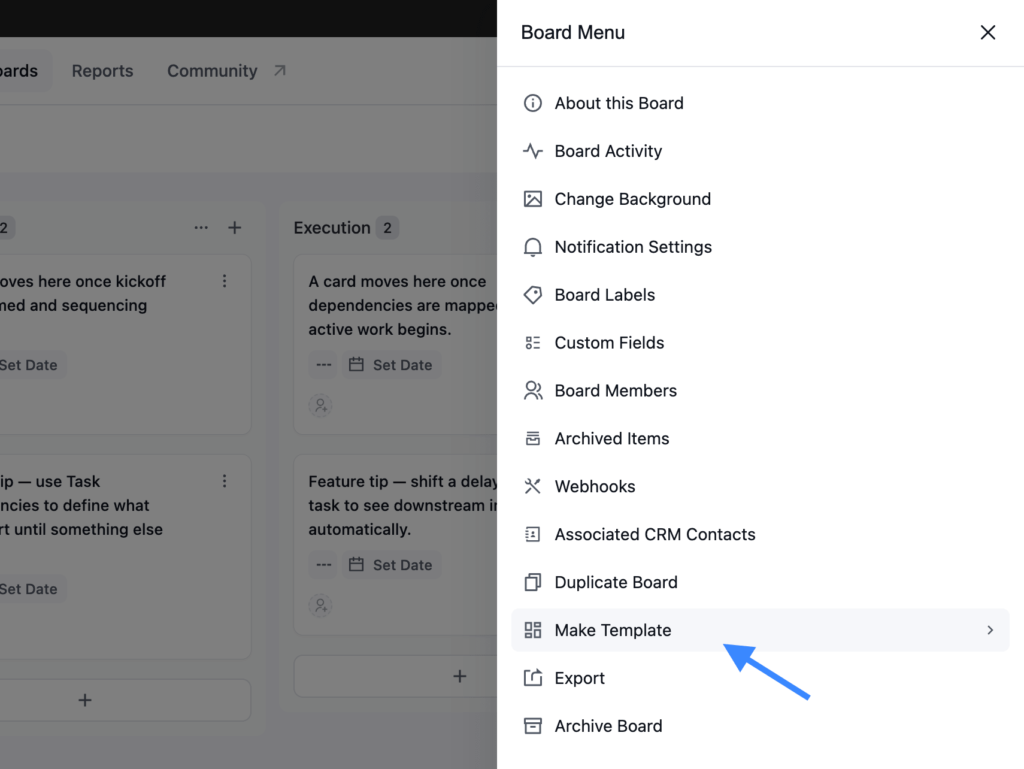Click the Custom Fields list icon
The height and width of the screenshot is (769, 1024).
pyautogui.click(x=532, y=343)
